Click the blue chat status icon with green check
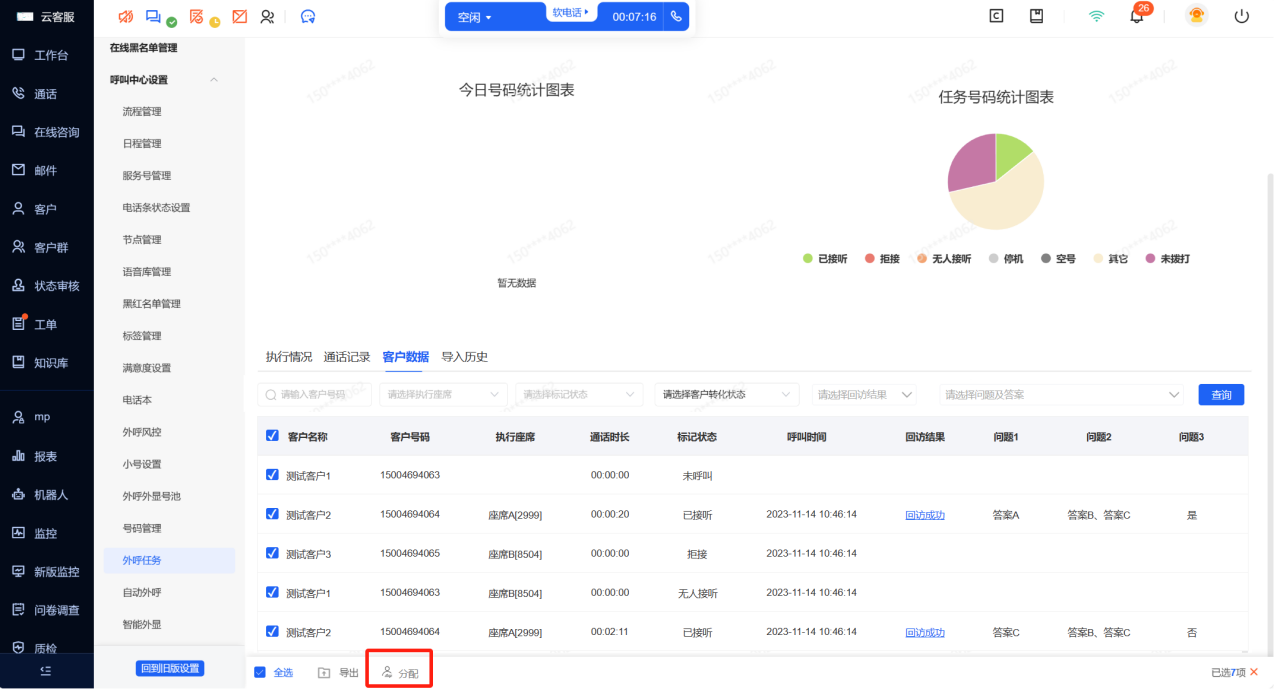1280x689 pixels. pos(154,17)
